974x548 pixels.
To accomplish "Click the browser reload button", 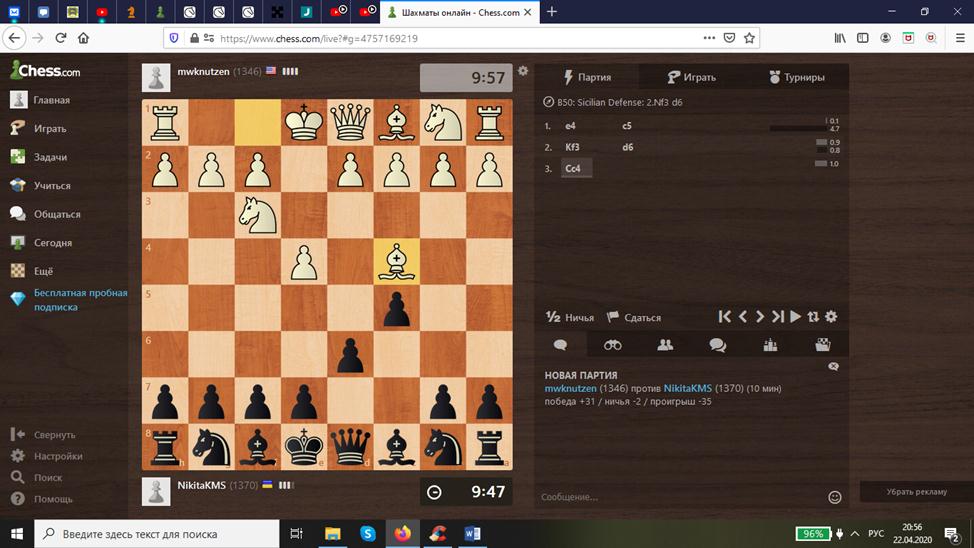I will 61,38.
